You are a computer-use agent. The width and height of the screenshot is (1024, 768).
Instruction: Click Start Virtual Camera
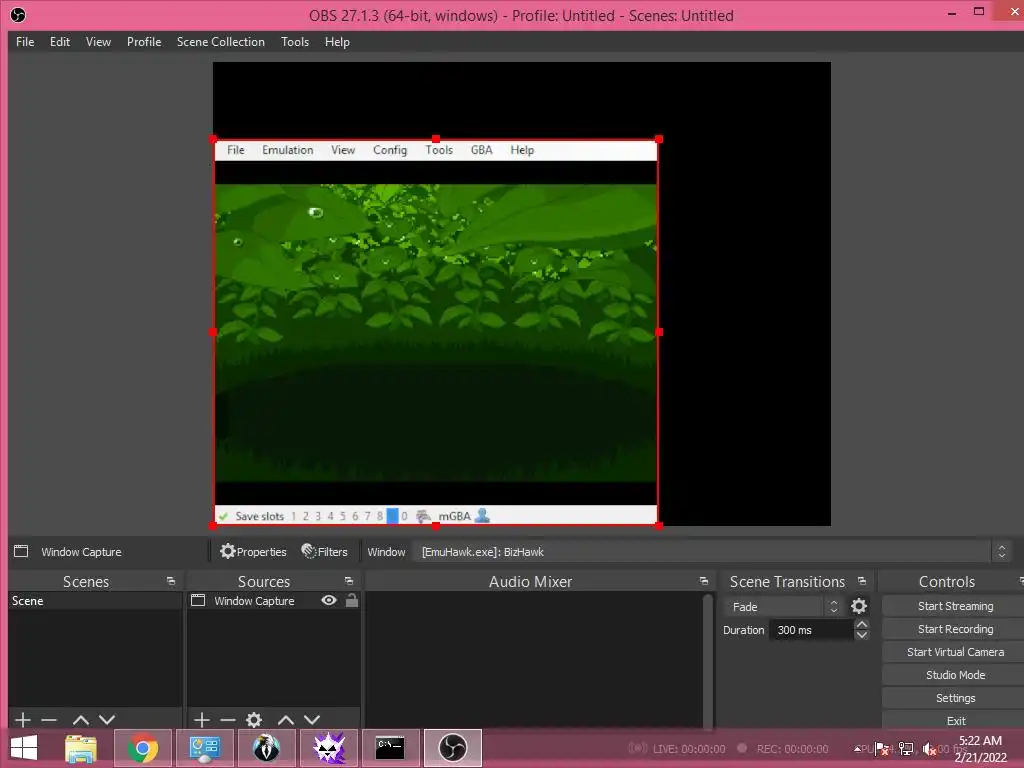point(955,652)
